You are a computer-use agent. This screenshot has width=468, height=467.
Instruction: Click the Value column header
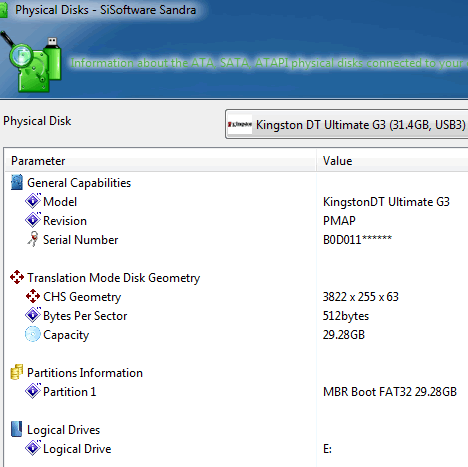click(x=392, y=161)
